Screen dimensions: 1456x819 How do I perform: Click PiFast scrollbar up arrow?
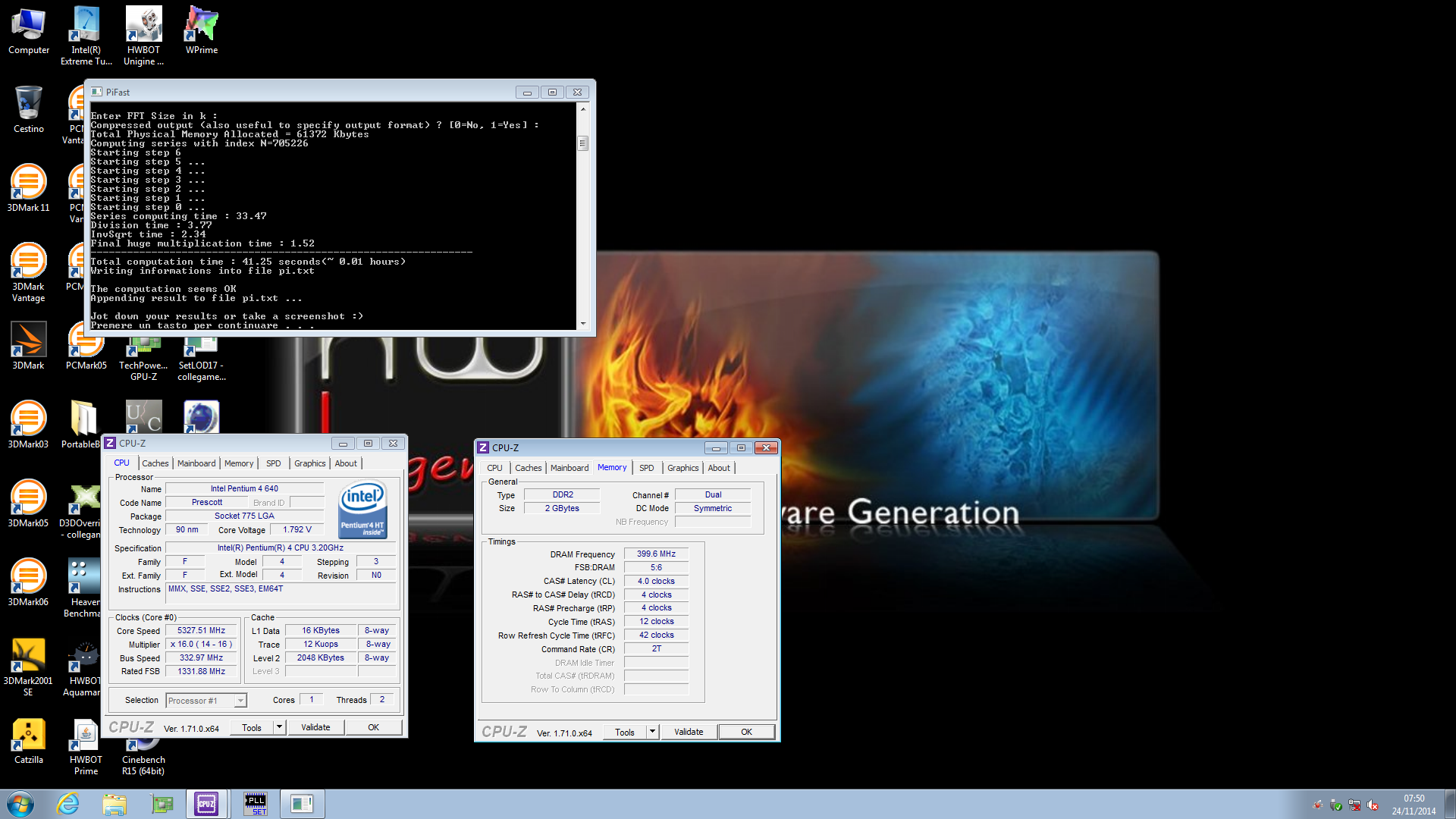[x=582, y=109]
